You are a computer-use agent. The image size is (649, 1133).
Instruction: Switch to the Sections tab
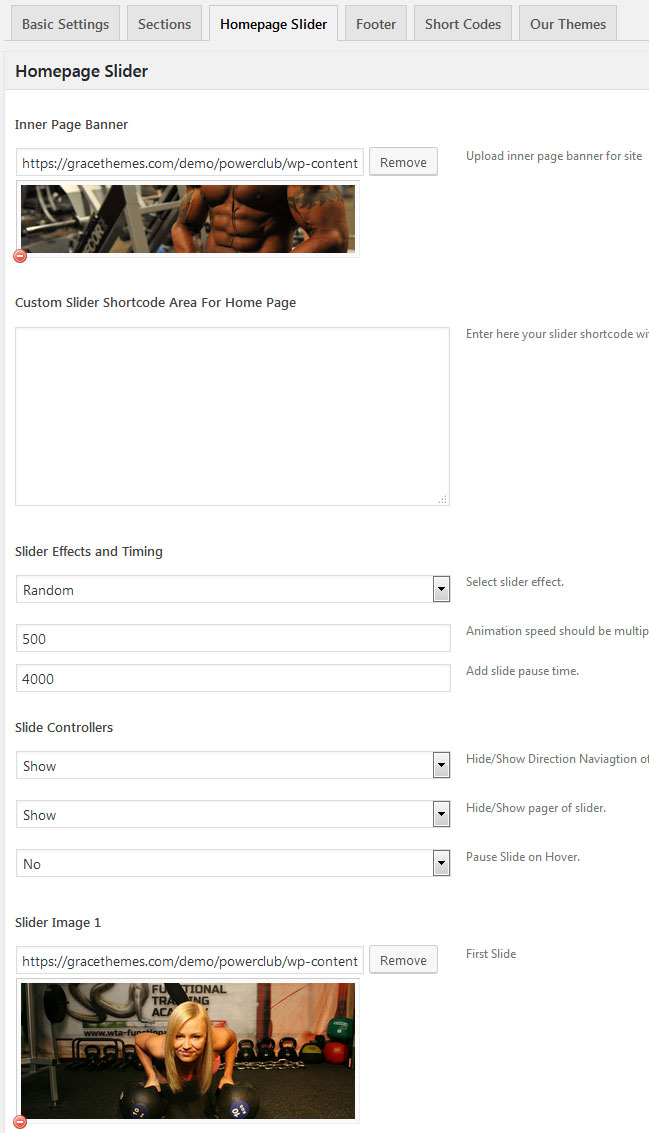coord(164,24)
